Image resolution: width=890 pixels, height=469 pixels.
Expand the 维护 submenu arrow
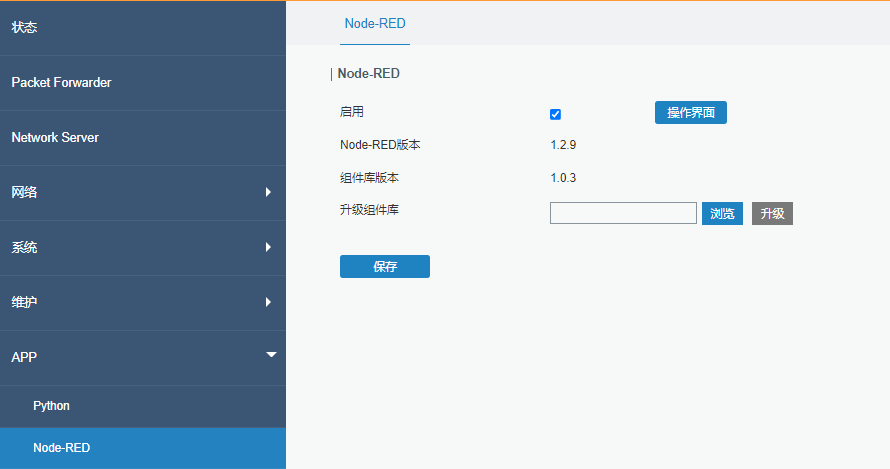click(x=268, y=302)
